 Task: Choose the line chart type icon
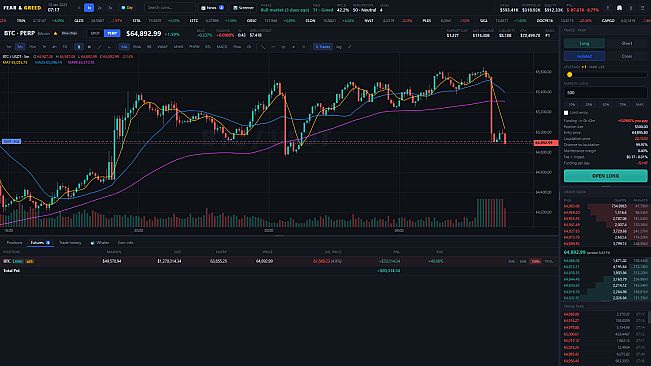tap(99, 47)
